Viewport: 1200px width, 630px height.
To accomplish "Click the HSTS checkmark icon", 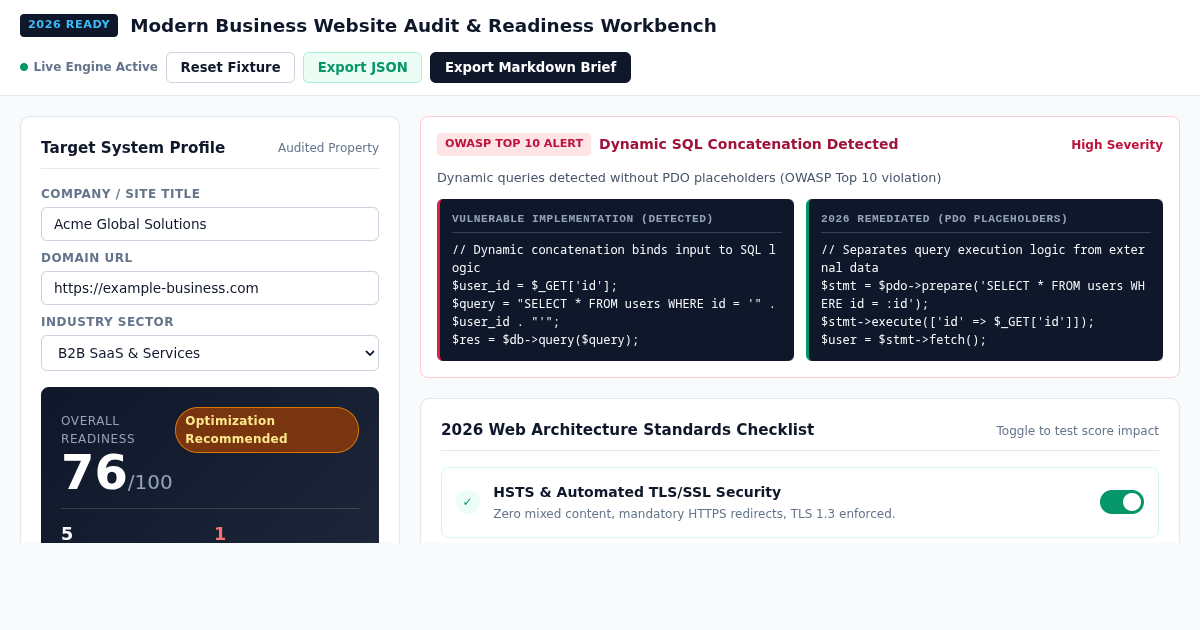I will 467,502.
